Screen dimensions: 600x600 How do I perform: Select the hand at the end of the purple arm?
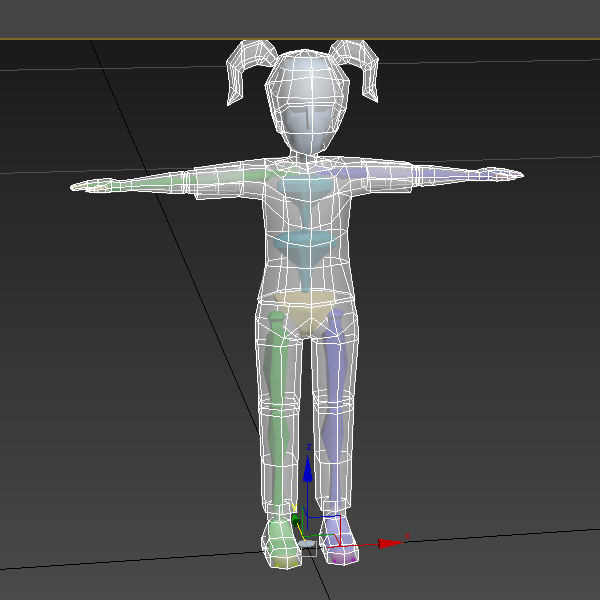503,173
